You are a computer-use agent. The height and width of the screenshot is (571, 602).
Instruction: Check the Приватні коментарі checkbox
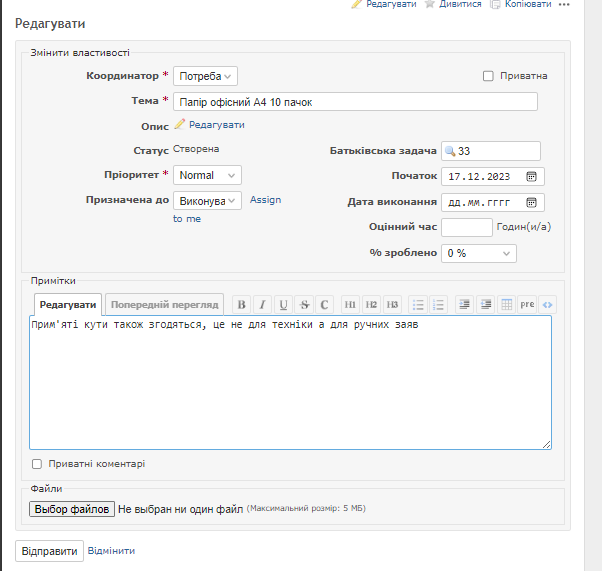coord(37,464)
